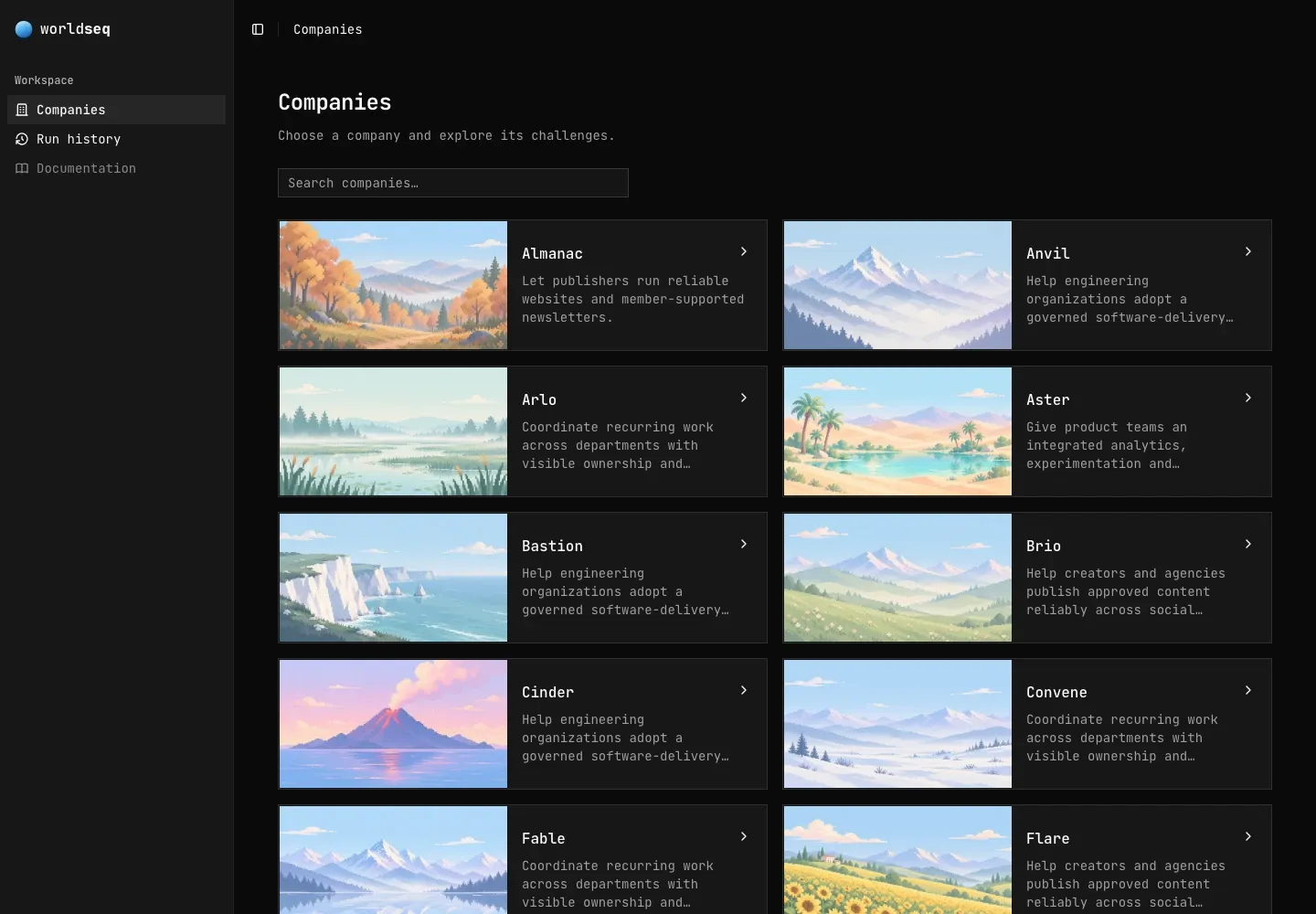Open Run history in the sidebar
This screenshot has width=1316, height=914.
tap(116, 139)
